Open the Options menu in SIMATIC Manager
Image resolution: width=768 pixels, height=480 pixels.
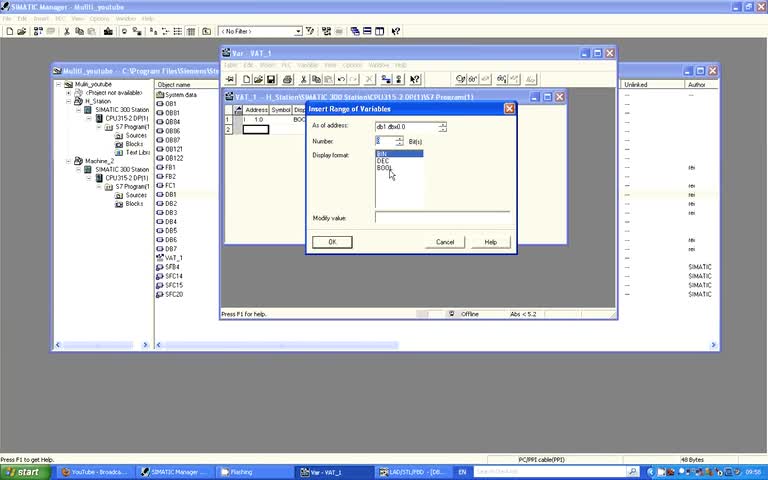pos(99,19)
